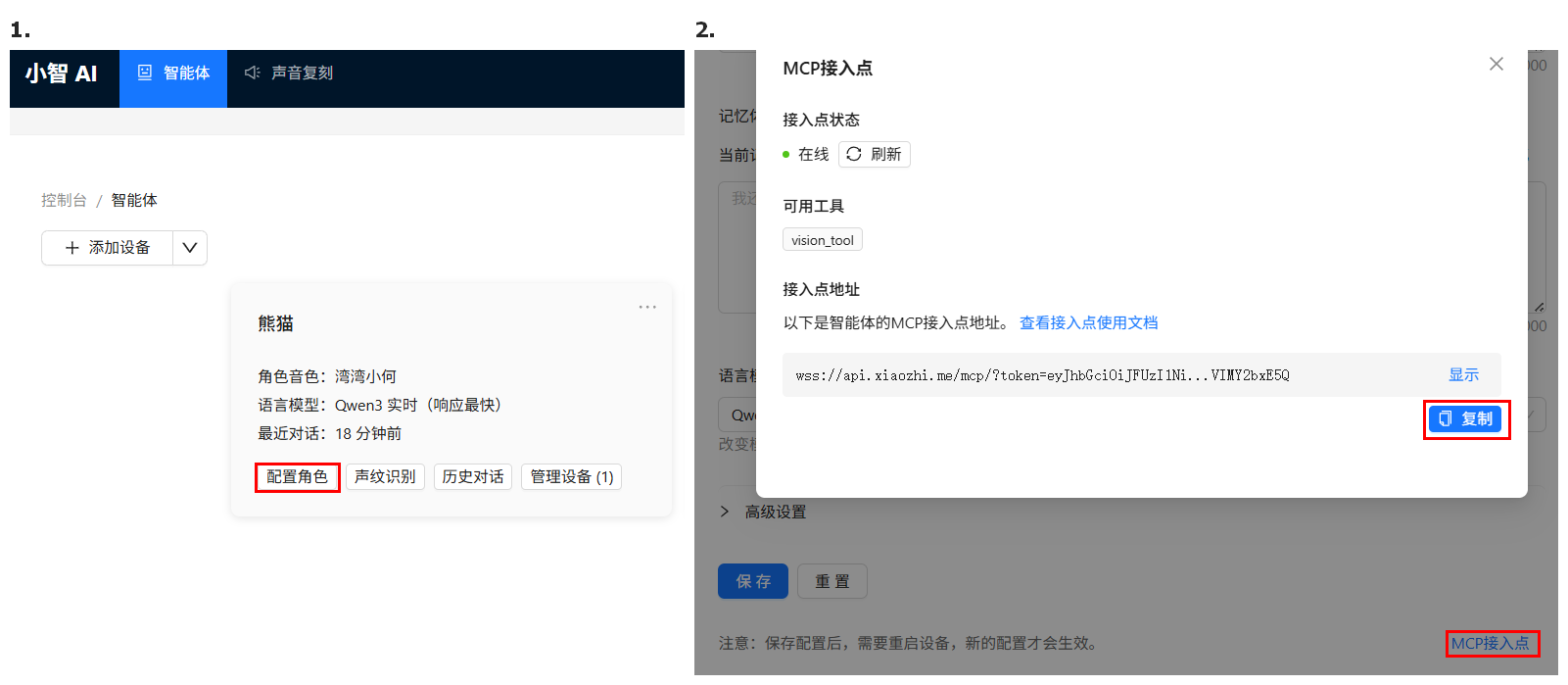Click the 保存 button
This screenshot has width=1568, height=685.
753,581
